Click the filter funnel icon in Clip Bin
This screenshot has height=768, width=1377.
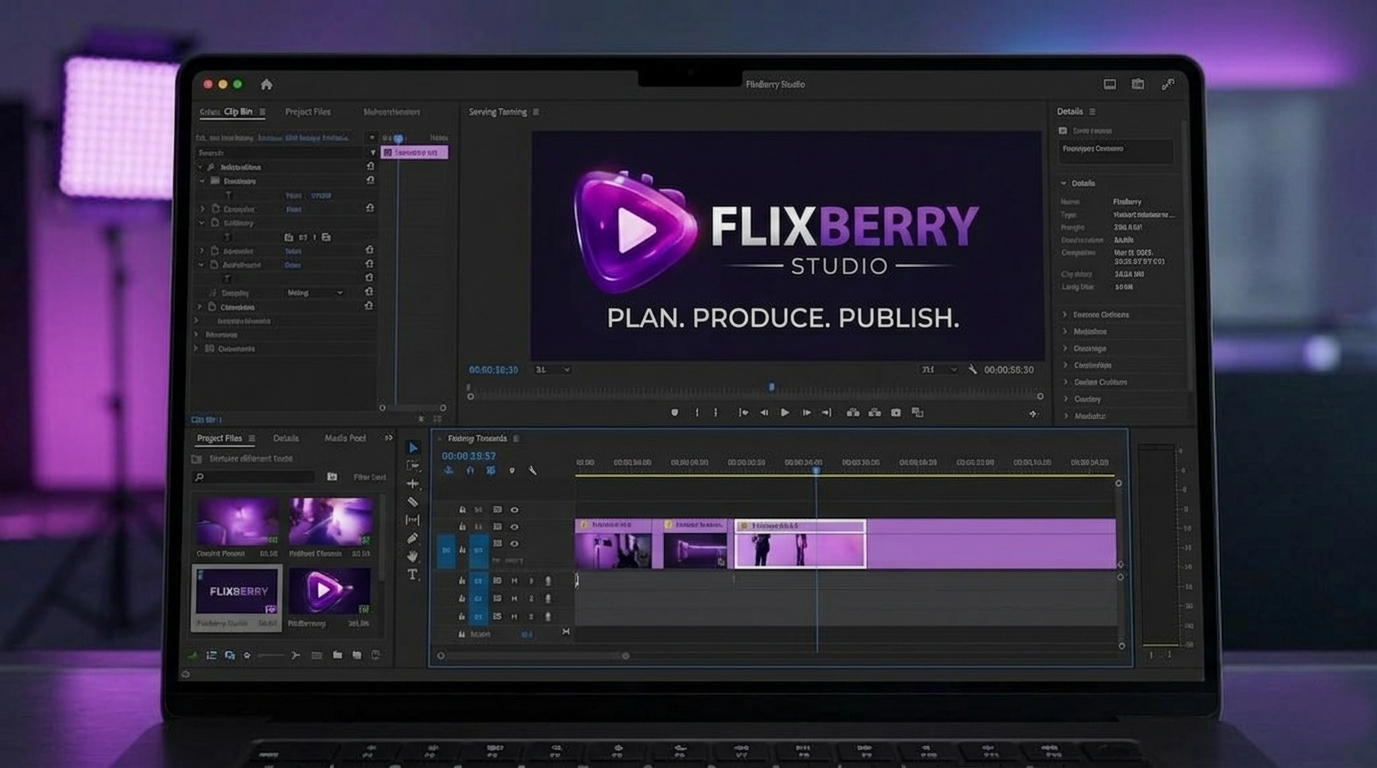click(373, 153)
